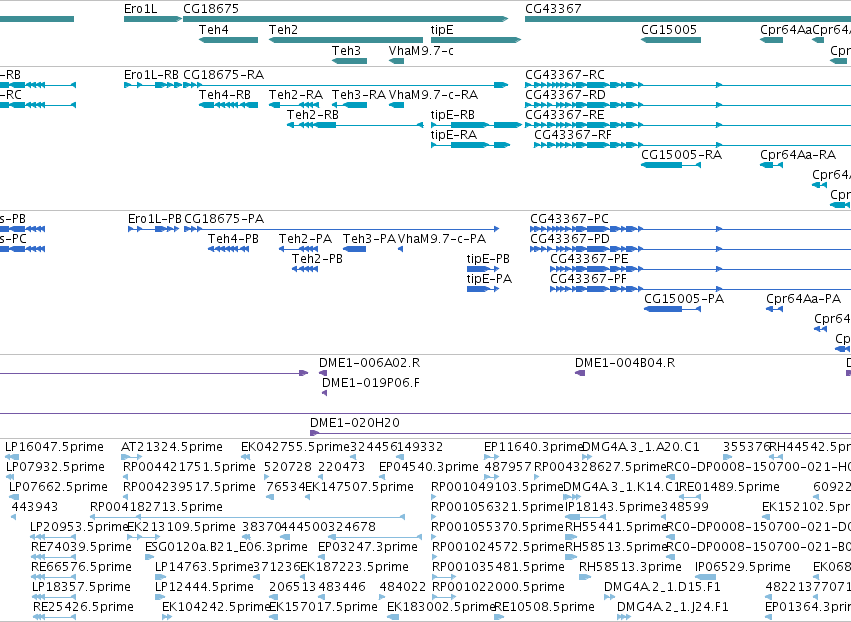Click the AT21324.5prime EST label
This screenshot has width=851, height=622.
(172, 447)
